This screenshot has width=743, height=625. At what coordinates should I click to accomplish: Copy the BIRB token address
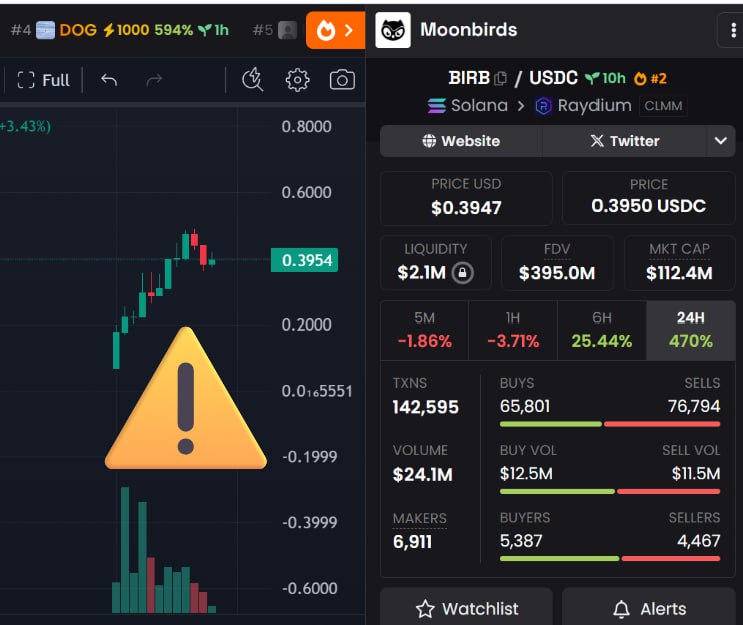click(500, 78)
